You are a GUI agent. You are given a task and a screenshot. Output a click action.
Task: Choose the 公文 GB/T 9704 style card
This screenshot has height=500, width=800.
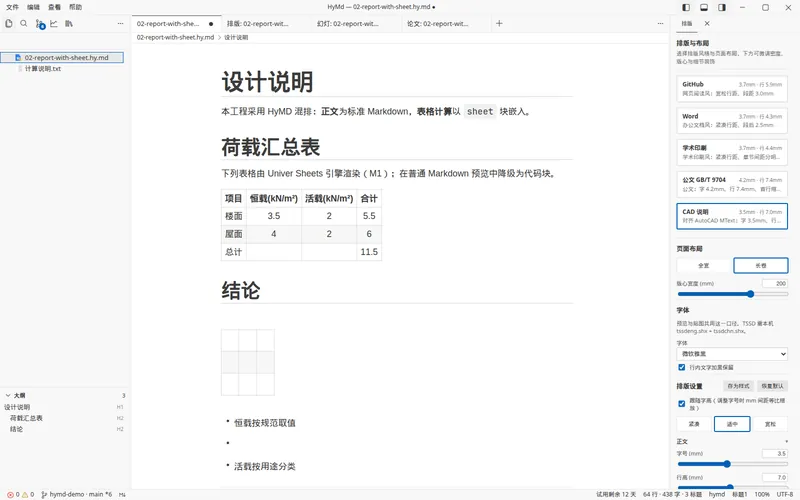pos(732,184)
